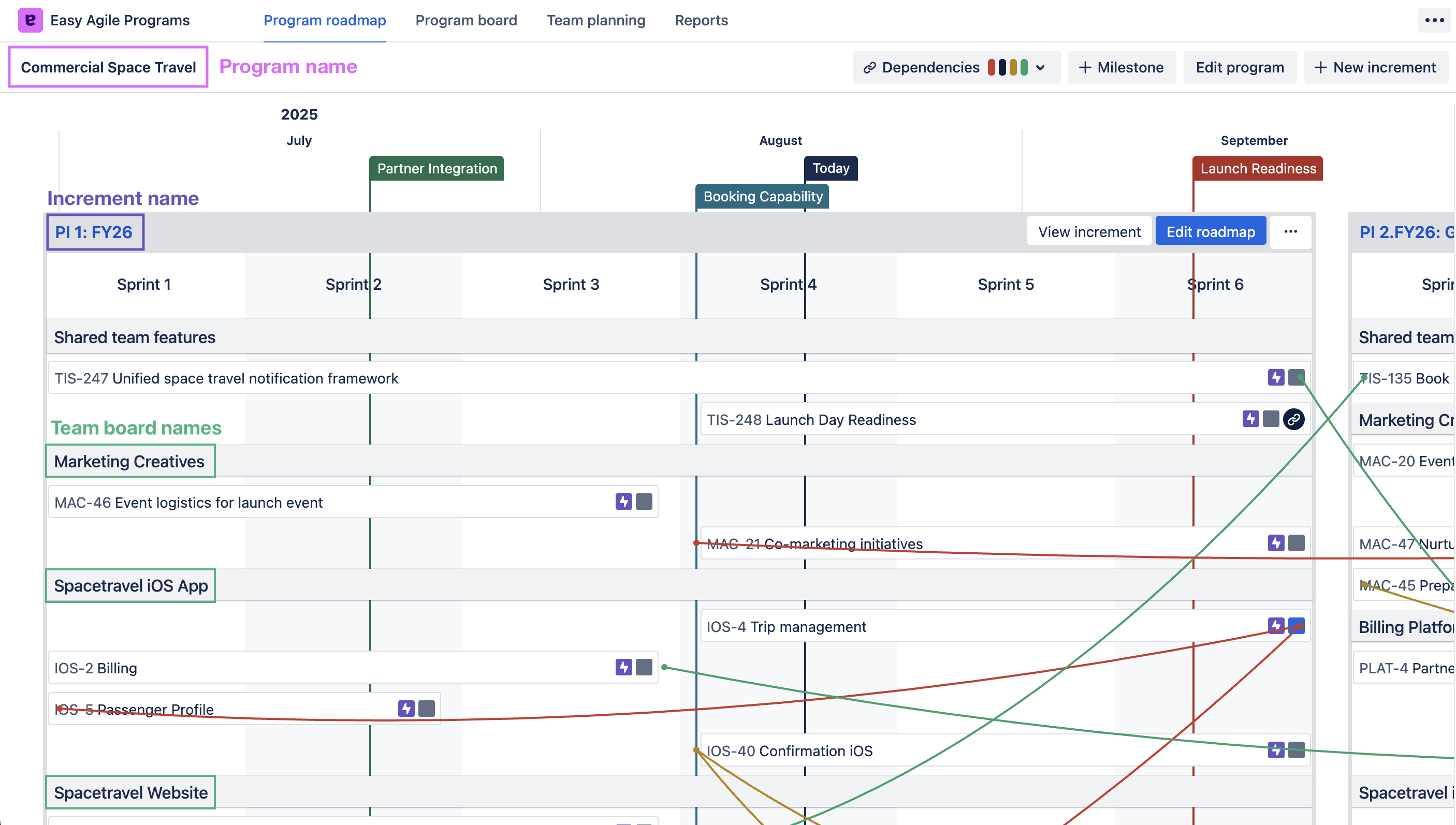This screenshot has height=825, width=1456.
Task: Open the PI 1: FY26 increment link
Action: [x=94, y=232]
